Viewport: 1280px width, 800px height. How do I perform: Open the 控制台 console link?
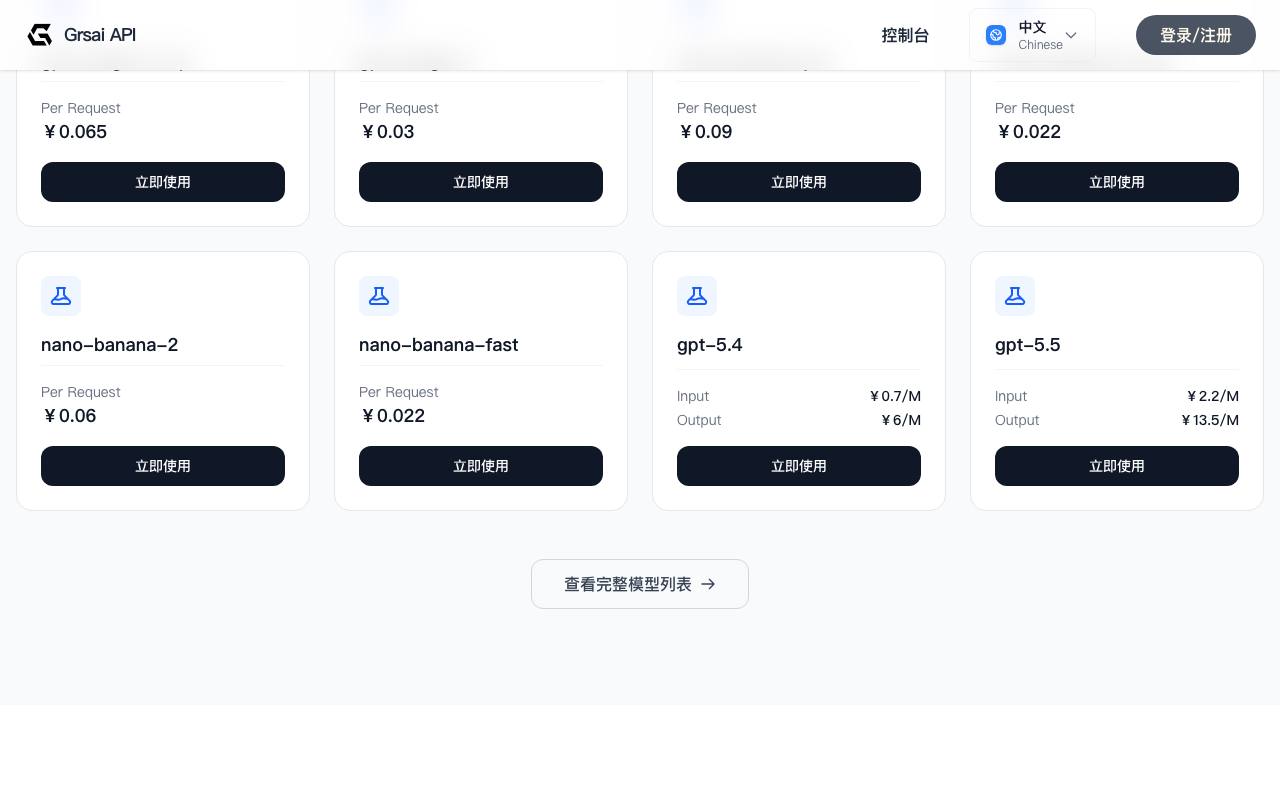905,35
